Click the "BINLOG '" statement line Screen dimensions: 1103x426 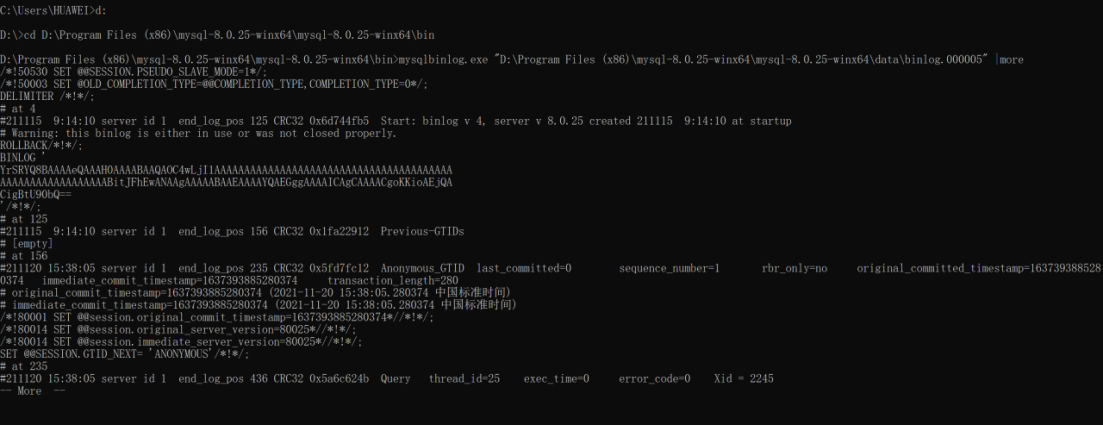click(x=21, y=157)
